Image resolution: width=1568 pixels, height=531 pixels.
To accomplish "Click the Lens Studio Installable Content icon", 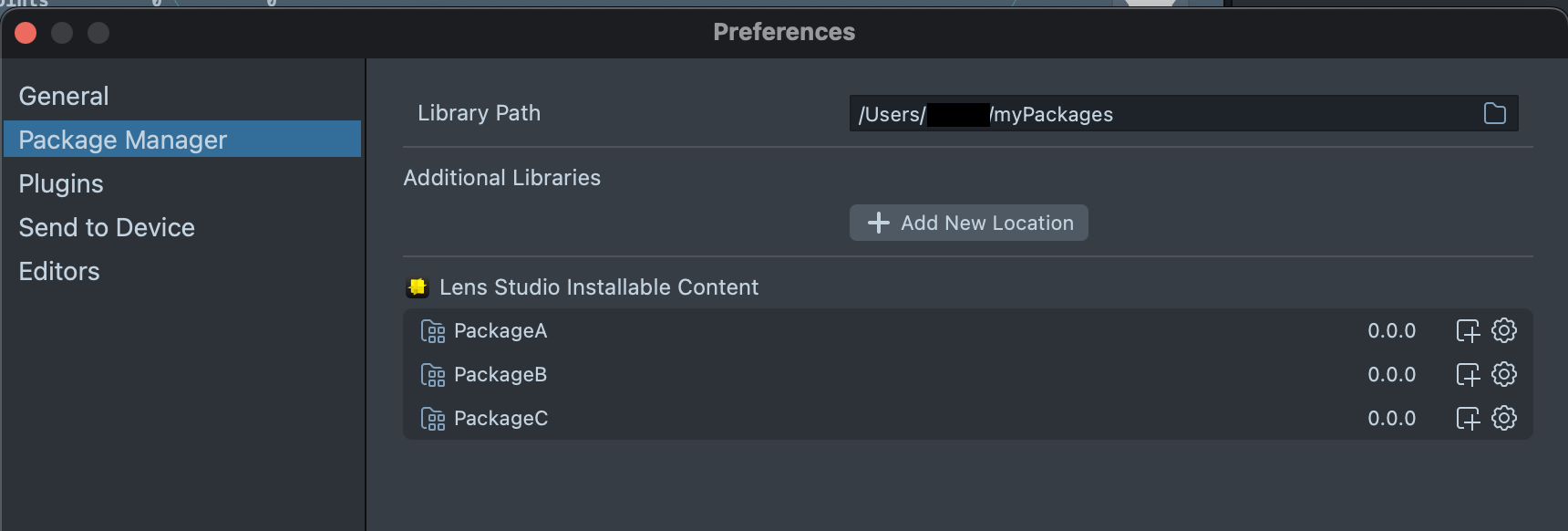I will (418, 287).
